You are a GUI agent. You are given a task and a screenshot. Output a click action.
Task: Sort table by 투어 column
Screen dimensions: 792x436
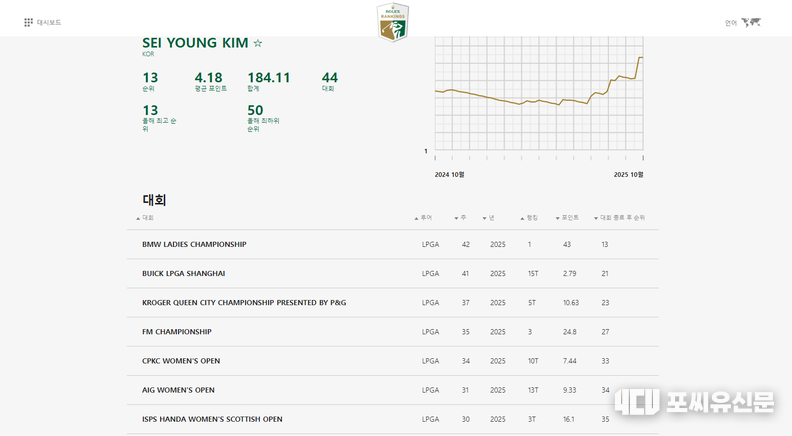tap(425, 218)
